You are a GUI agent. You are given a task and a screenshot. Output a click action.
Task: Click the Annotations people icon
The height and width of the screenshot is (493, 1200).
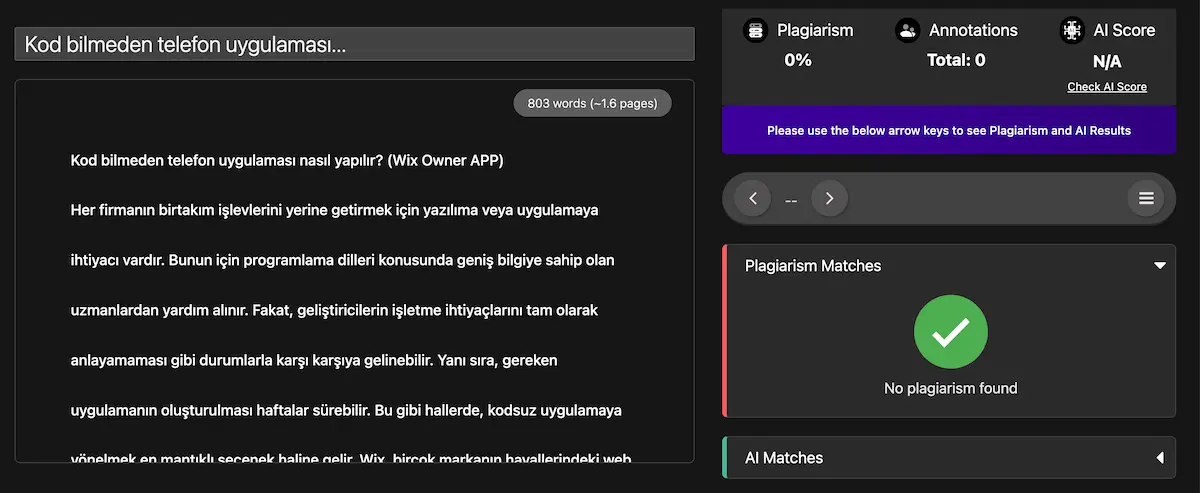pos(908,30)
